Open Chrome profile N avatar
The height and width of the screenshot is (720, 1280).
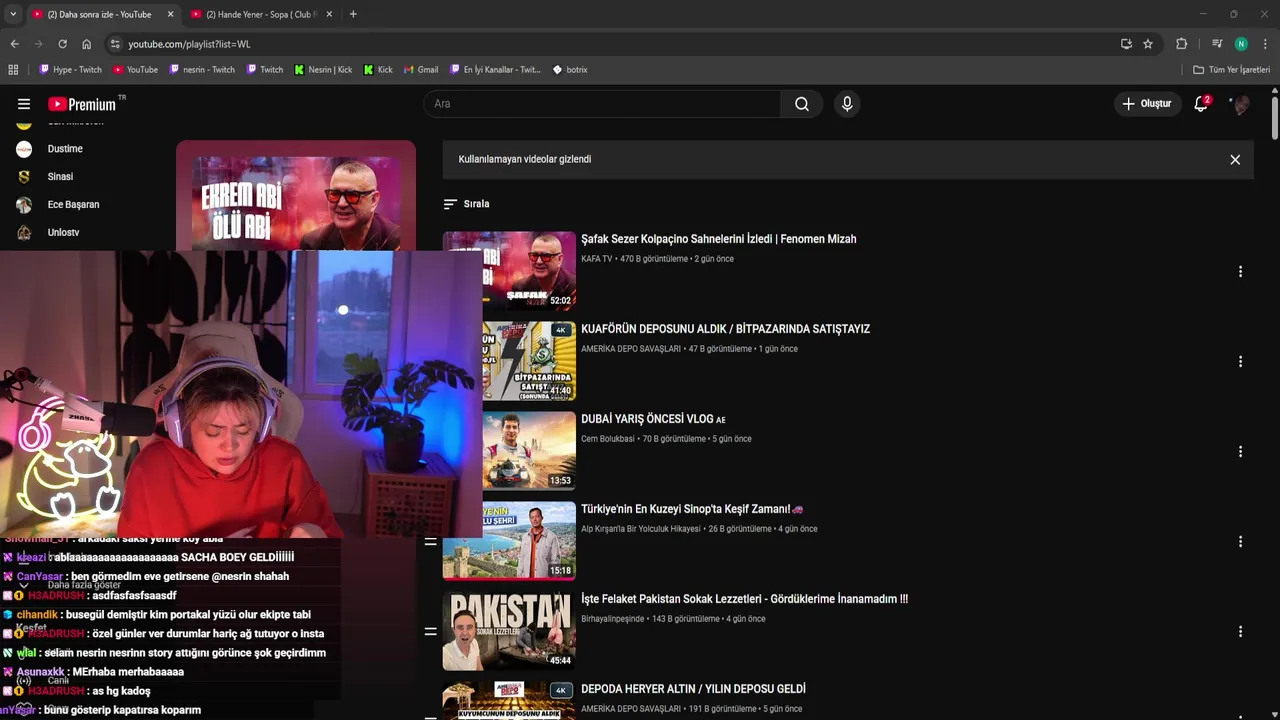point(1241,44)
